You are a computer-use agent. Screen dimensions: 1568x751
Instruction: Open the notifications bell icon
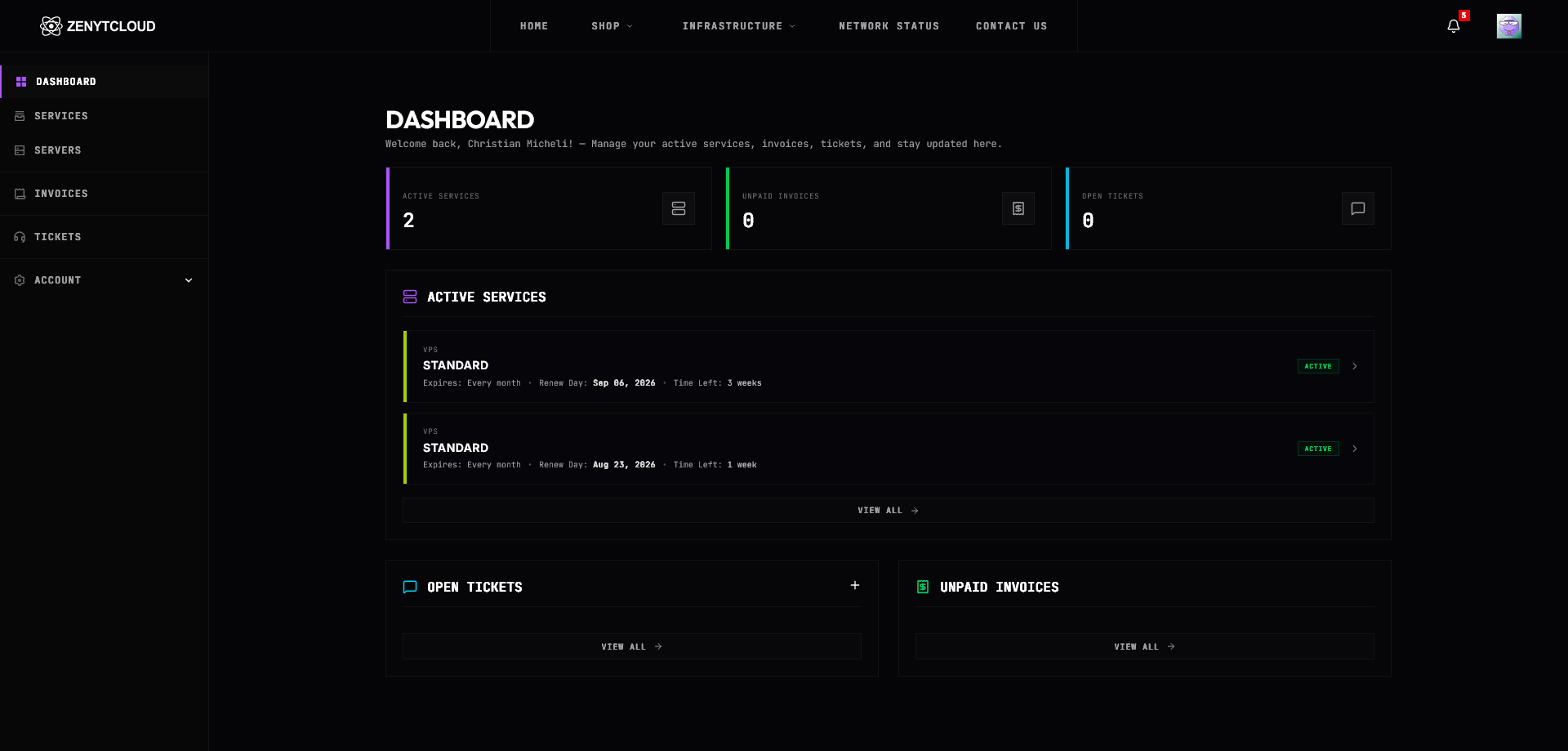pyautogui.click(x=1454, y=26)
